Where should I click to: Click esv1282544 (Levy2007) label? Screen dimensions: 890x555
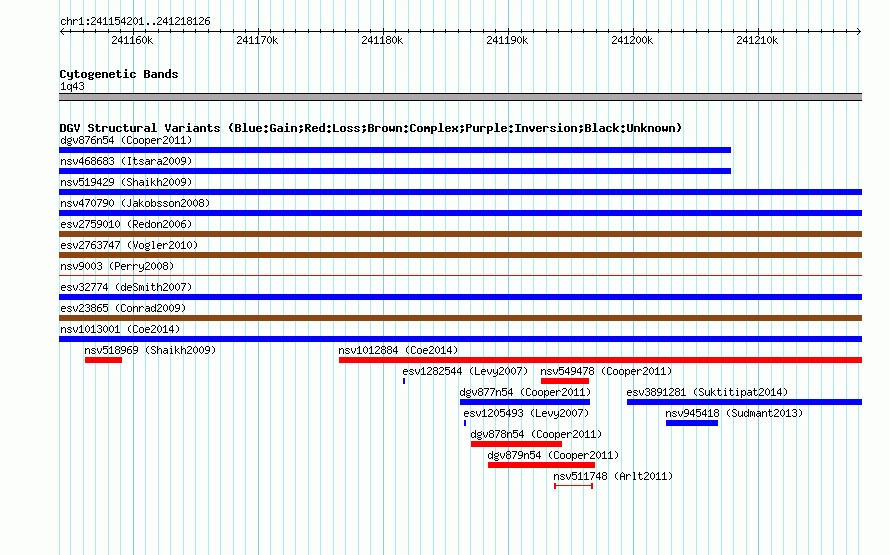(x=465, y=371)
